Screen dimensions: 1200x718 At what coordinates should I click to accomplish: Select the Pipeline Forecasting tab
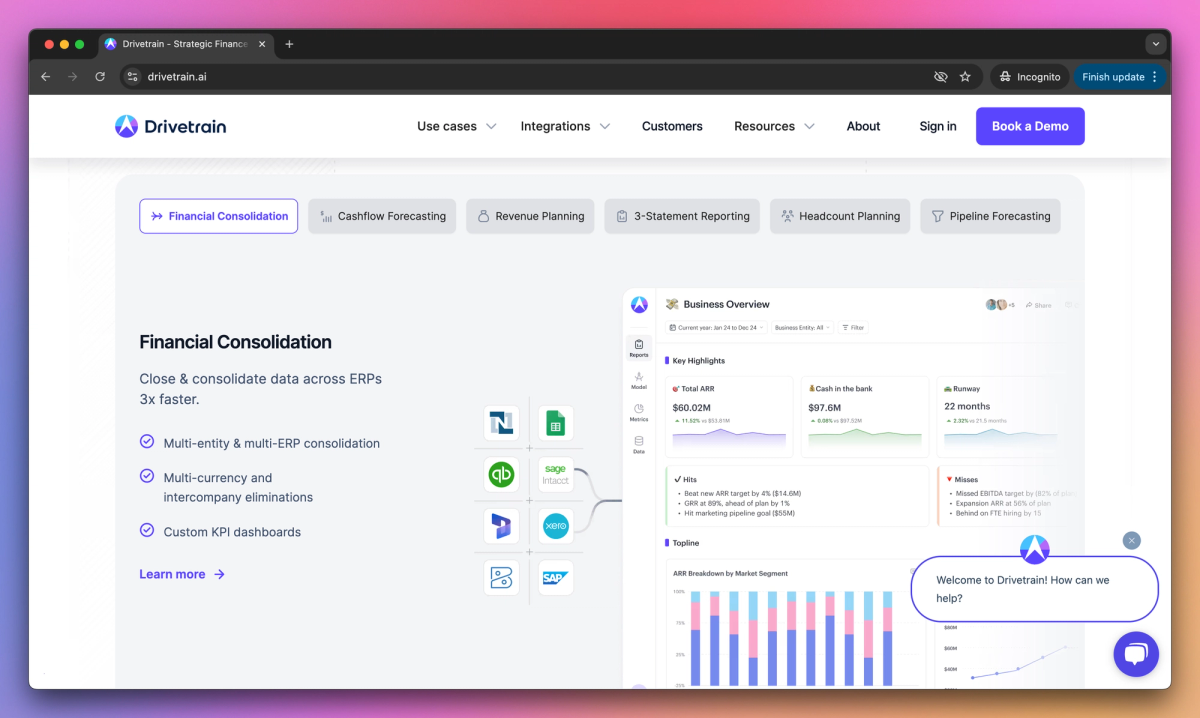(990, 216)
